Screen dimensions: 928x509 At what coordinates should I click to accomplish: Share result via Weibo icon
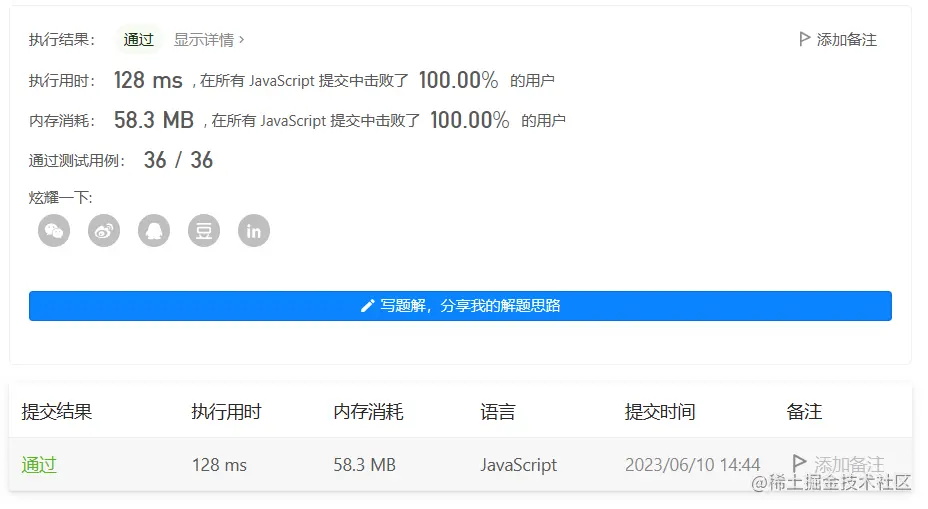click(x=104, y=230)
